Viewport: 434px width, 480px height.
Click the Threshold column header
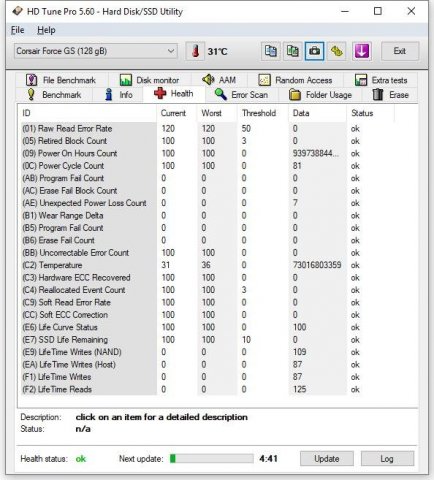262,113
